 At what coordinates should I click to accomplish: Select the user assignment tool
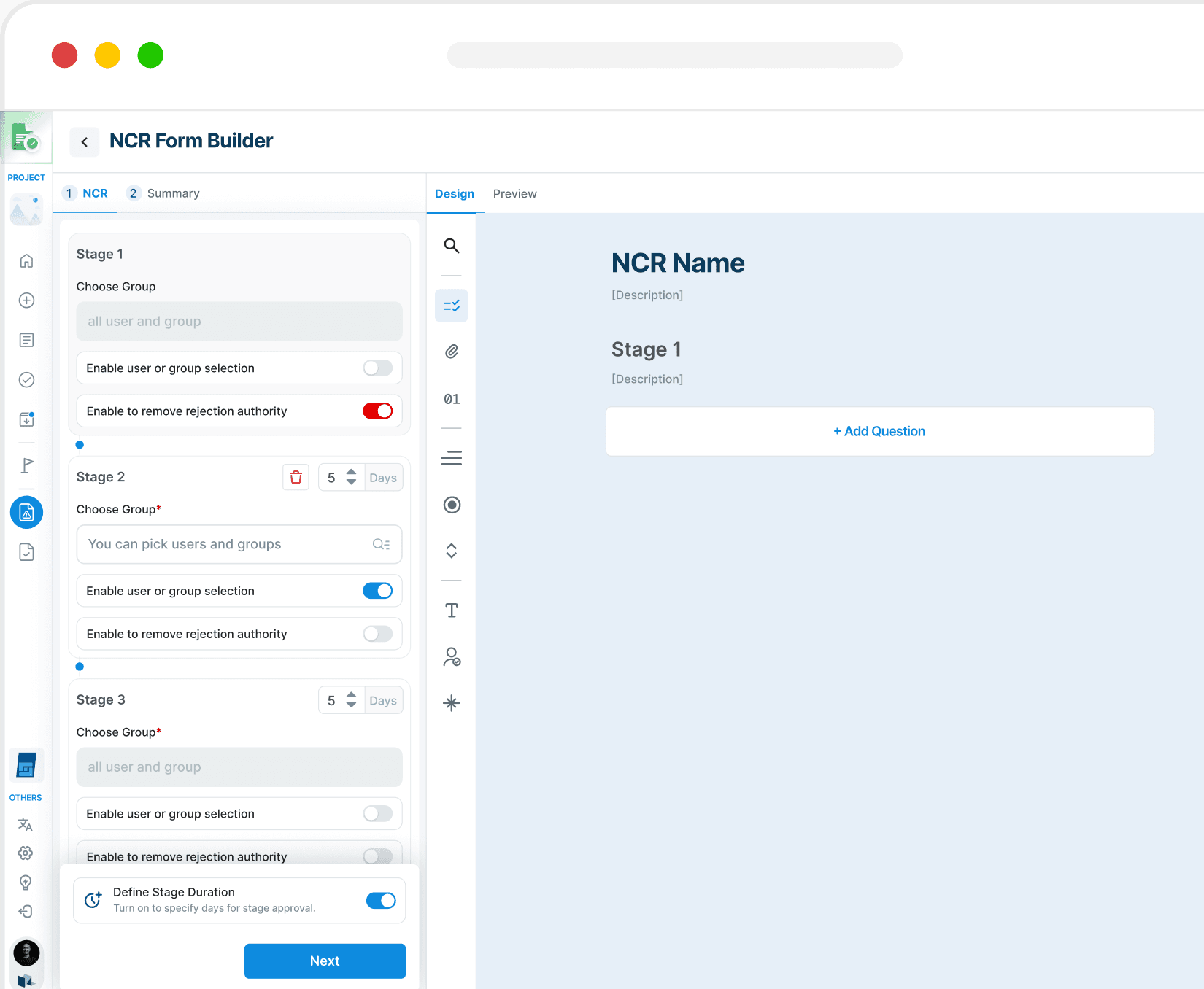pyautogui.click(x=452, y=657)
